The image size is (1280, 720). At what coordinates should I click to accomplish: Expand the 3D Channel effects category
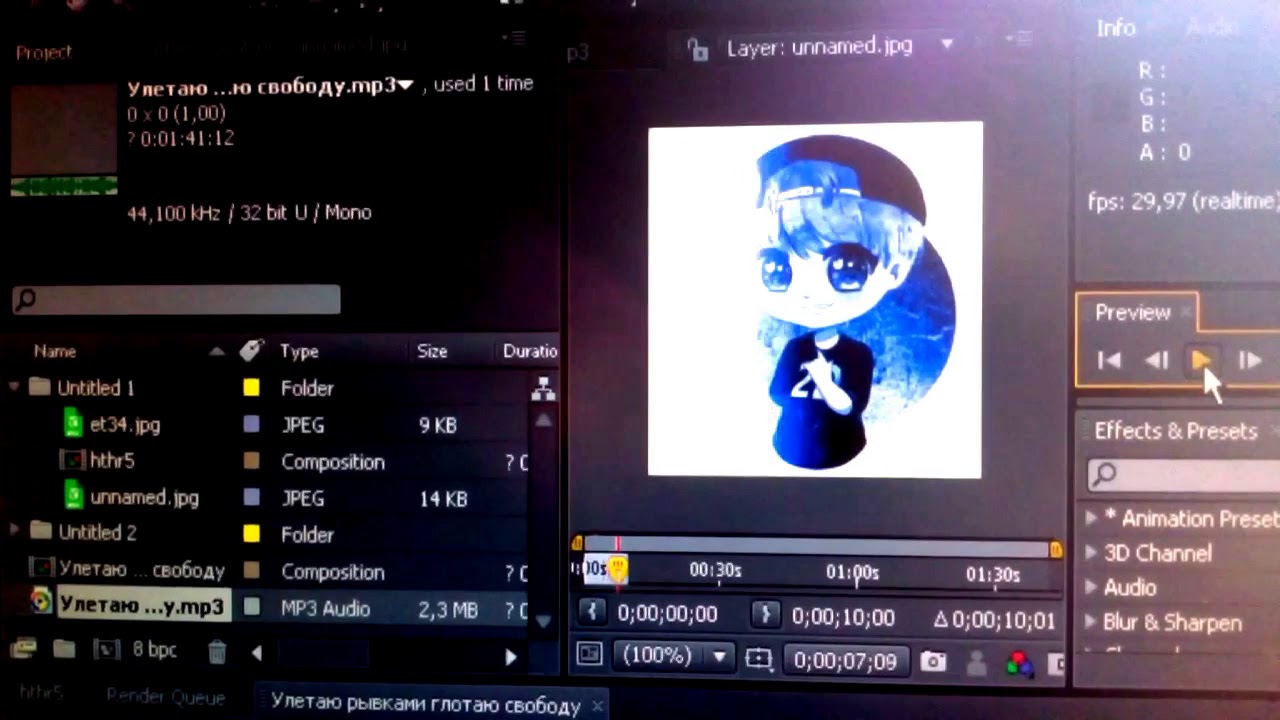tap(1092, 553)
